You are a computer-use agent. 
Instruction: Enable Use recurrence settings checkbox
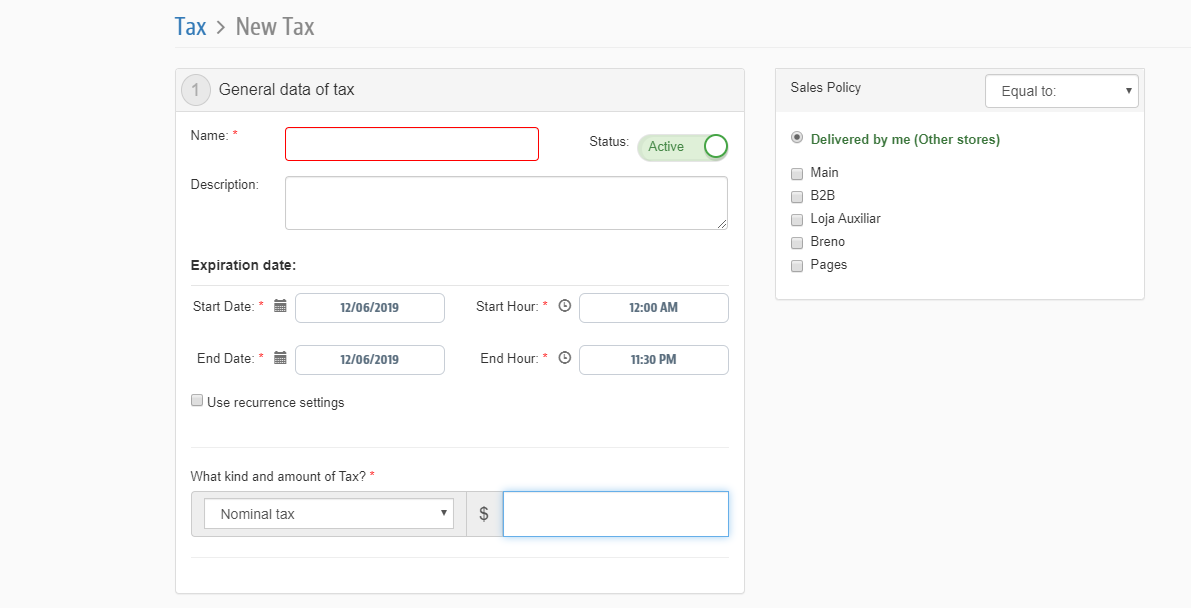point(197,401)
